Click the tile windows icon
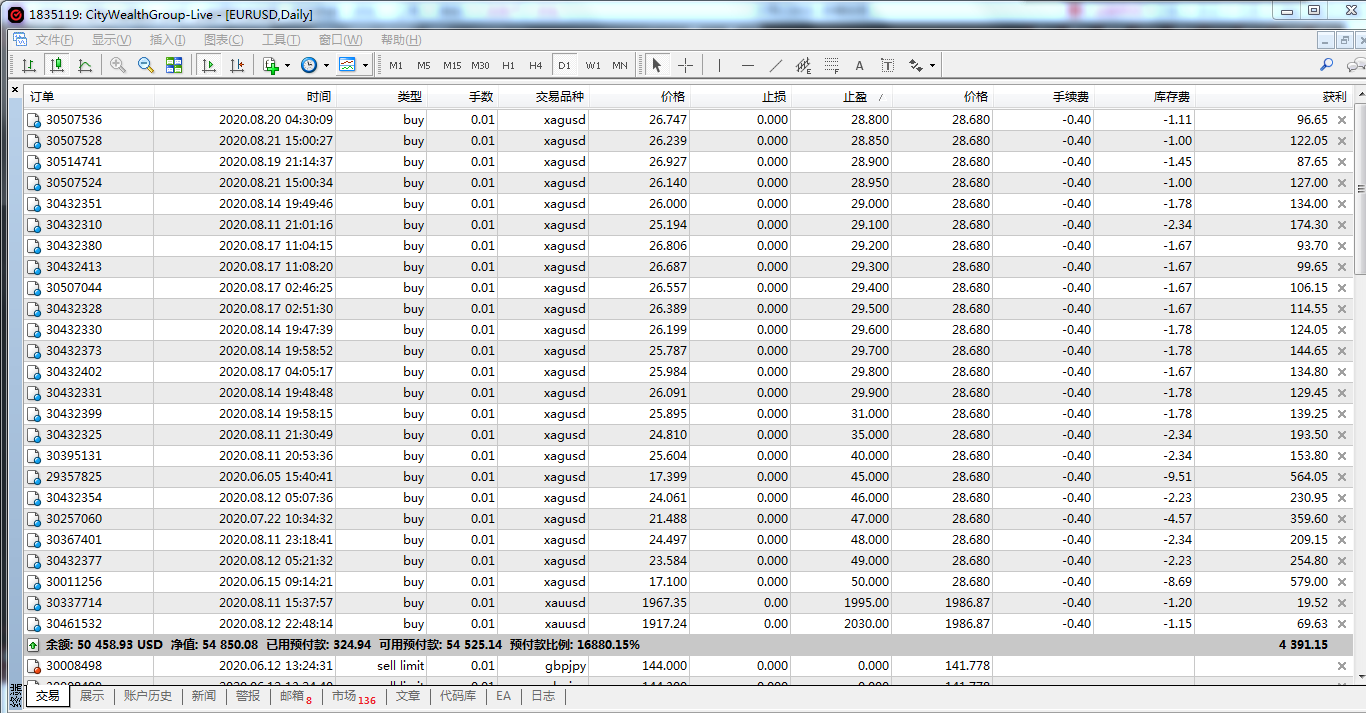The height and width of the screenshot is (713, 1366). click(174, 65)
